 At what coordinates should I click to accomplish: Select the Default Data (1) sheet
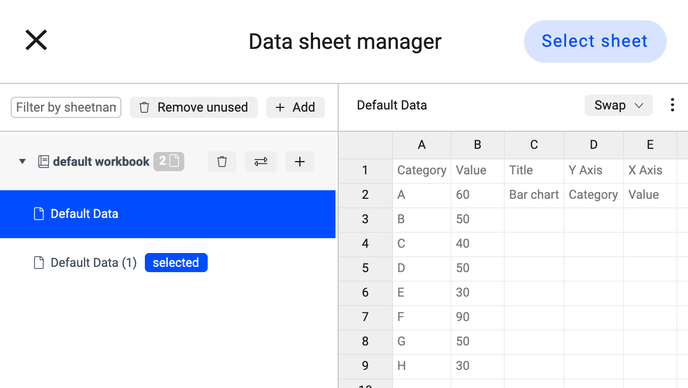coord(93,262)
